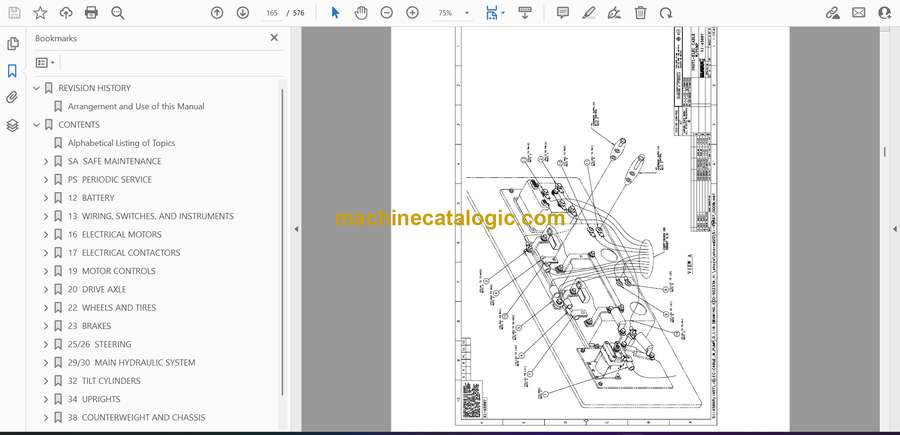
Task: Expand 25/26 STEERING bookmark
Action: [x=46, y=345]
